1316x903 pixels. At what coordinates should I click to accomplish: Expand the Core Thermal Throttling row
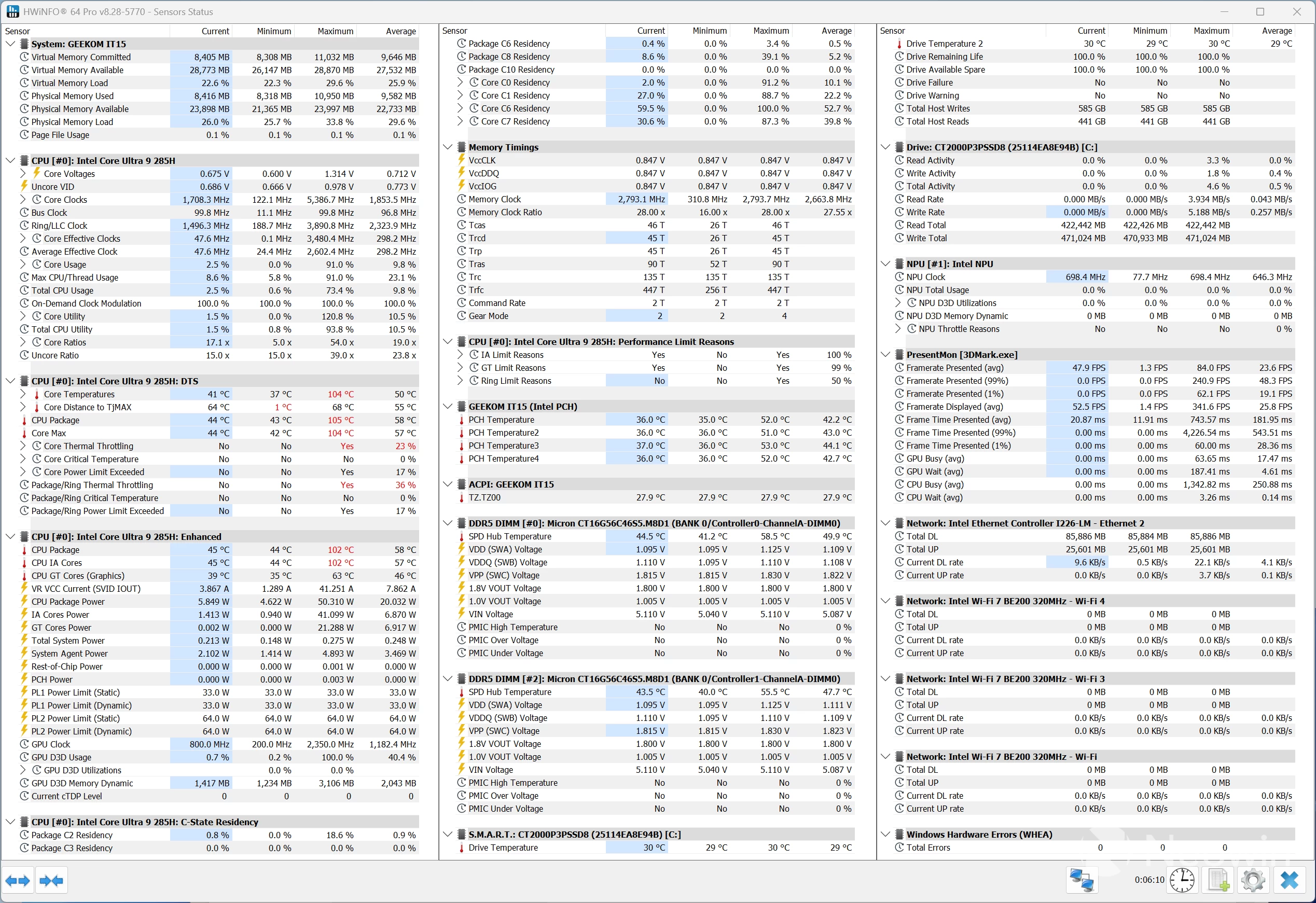(x=23, y=446)
